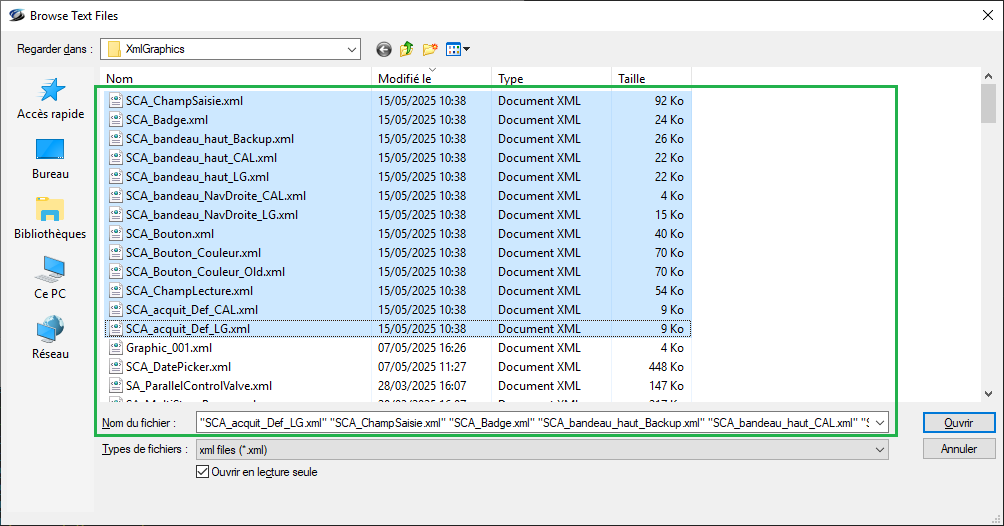
Task: Click the vertical scrollbar down arrow
Action: tap(988, 394)
